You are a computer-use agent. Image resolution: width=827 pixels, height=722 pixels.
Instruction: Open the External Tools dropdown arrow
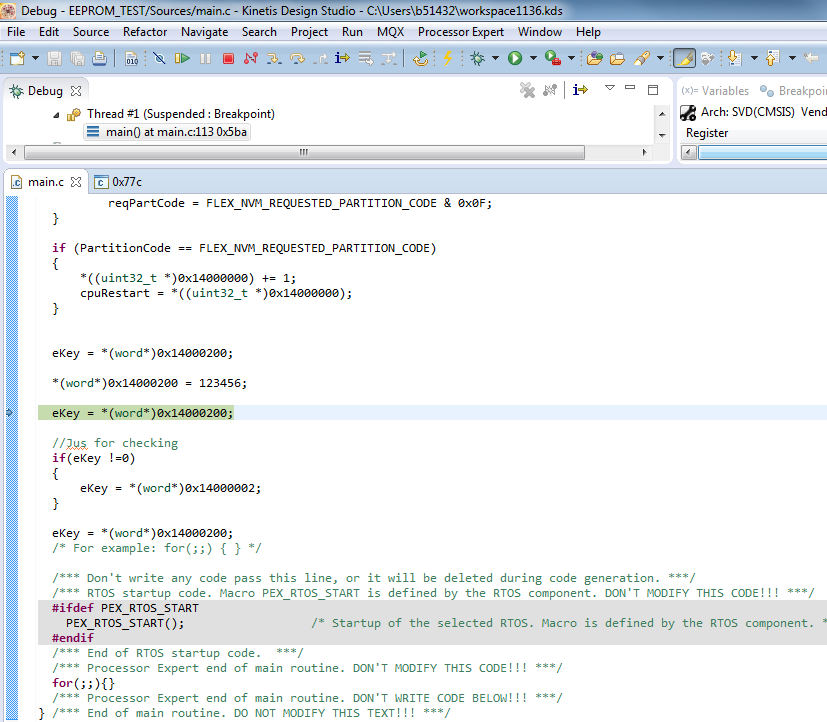click(x=571, y=58)
